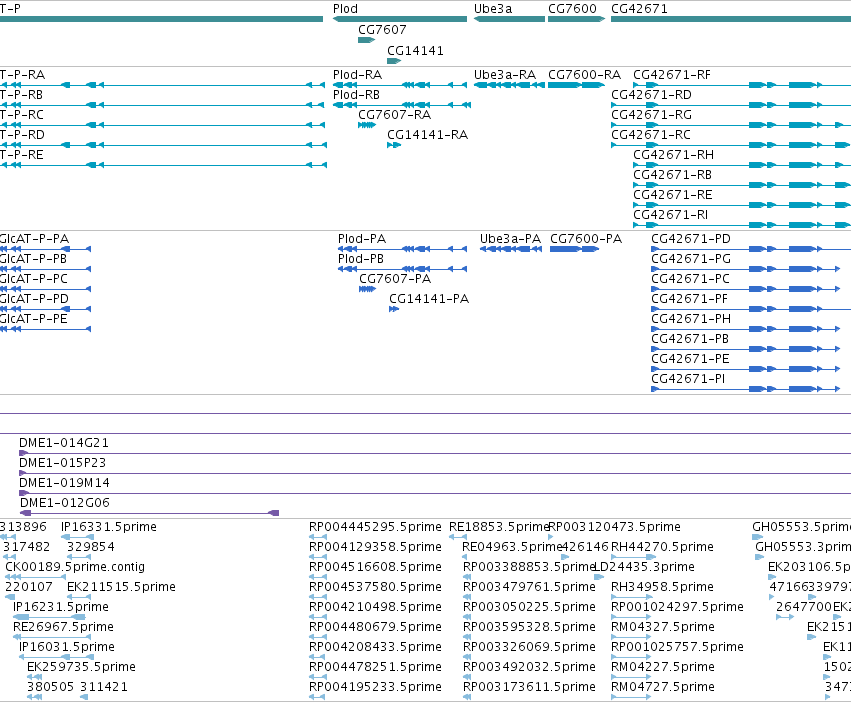Viewport: 851px width, 702px height.
Task: Select transcript CG42671-RD
Action: (651, 95)
